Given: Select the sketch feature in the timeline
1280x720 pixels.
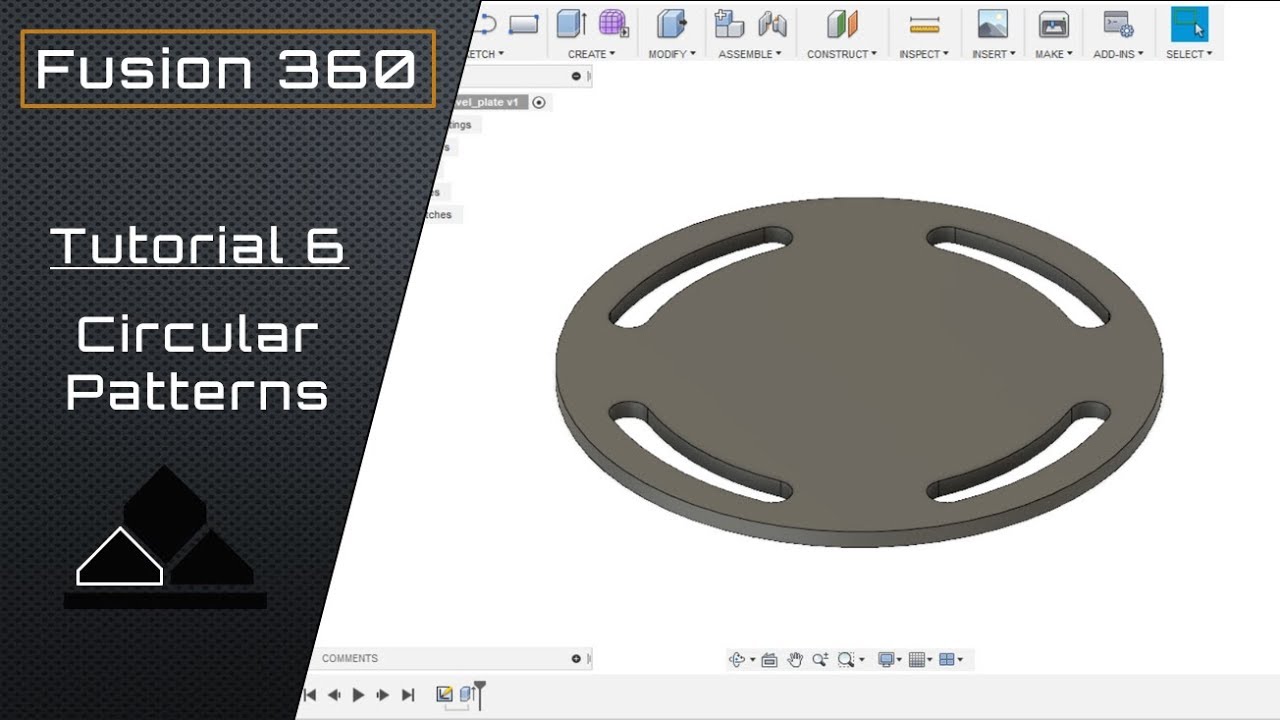Looking at the screenshot, I should pyautogui.click(x=444, y=694).
